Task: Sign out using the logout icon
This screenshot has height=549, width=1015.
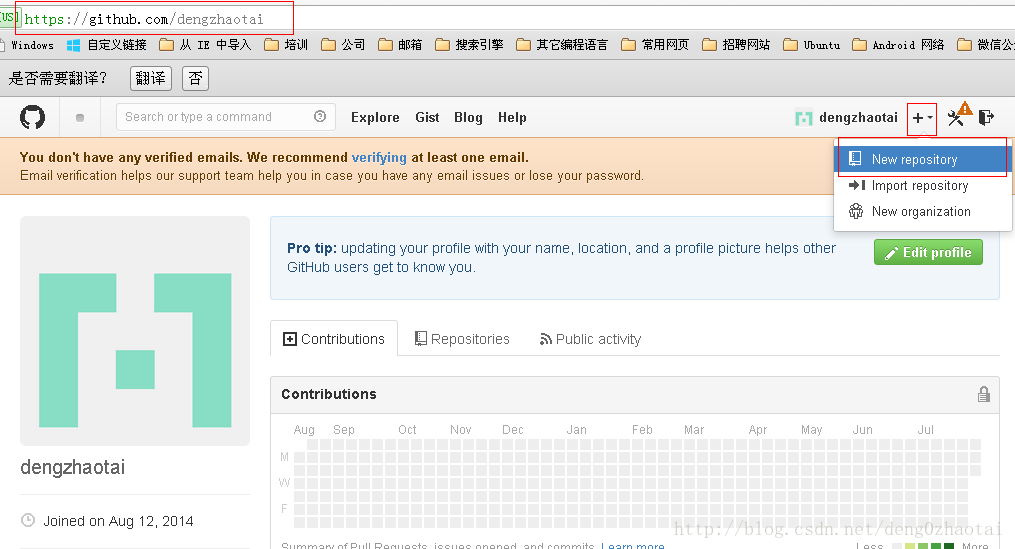Action: coord(986,118)
